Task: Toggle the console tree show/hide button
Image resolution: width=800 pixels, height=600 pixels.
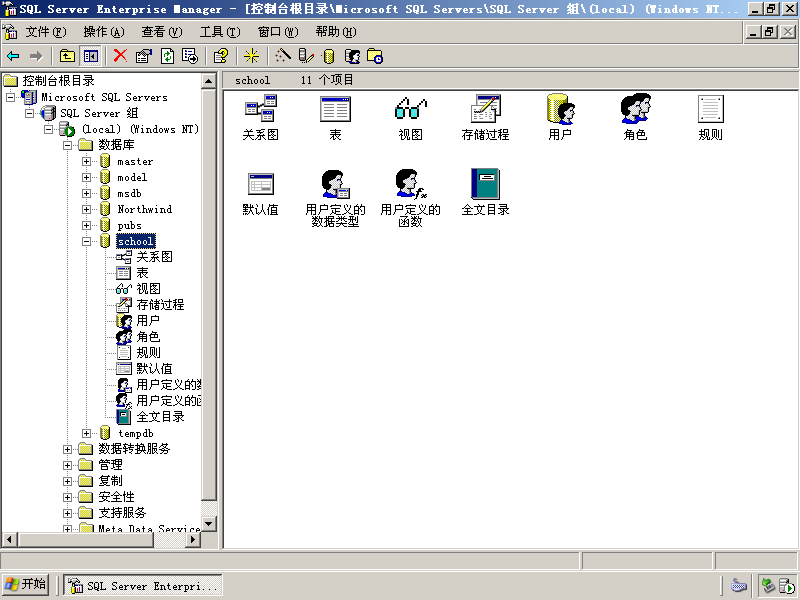Action: point(91,56)
